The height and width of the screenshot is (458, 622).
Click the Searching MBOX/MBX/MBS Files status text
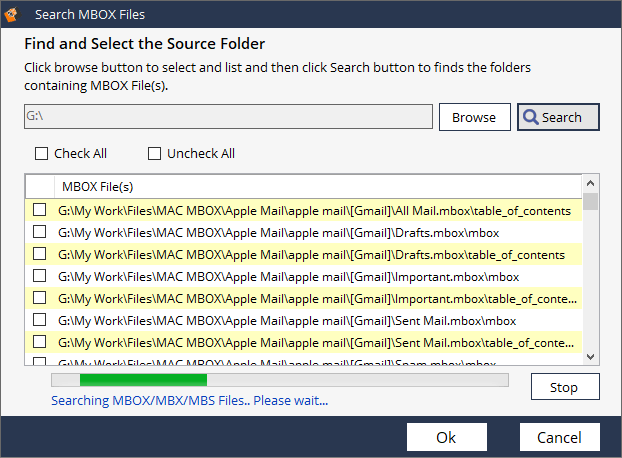[x=189, y=400]
